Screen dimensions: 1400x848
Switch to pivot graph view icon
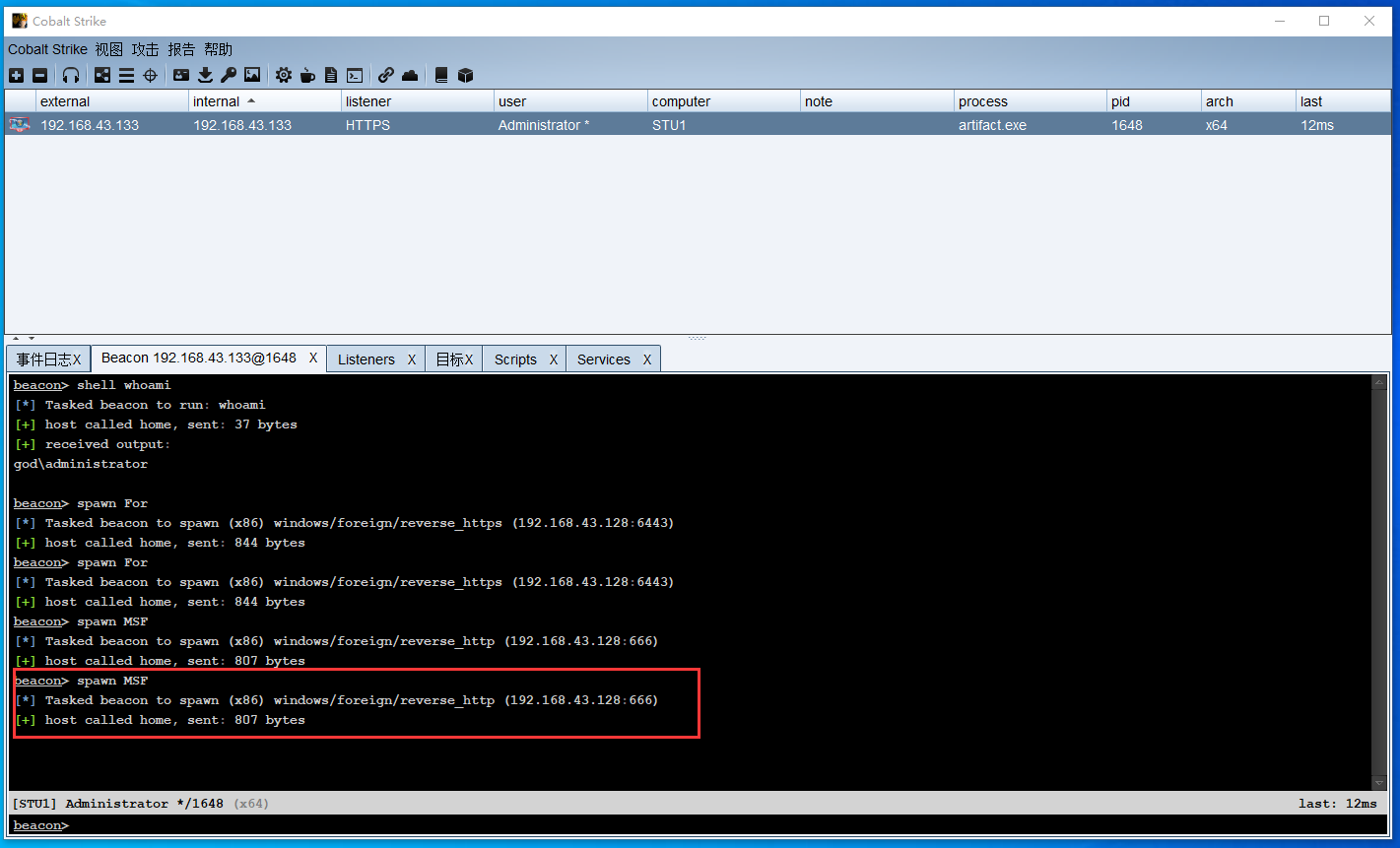pos(102,75)
